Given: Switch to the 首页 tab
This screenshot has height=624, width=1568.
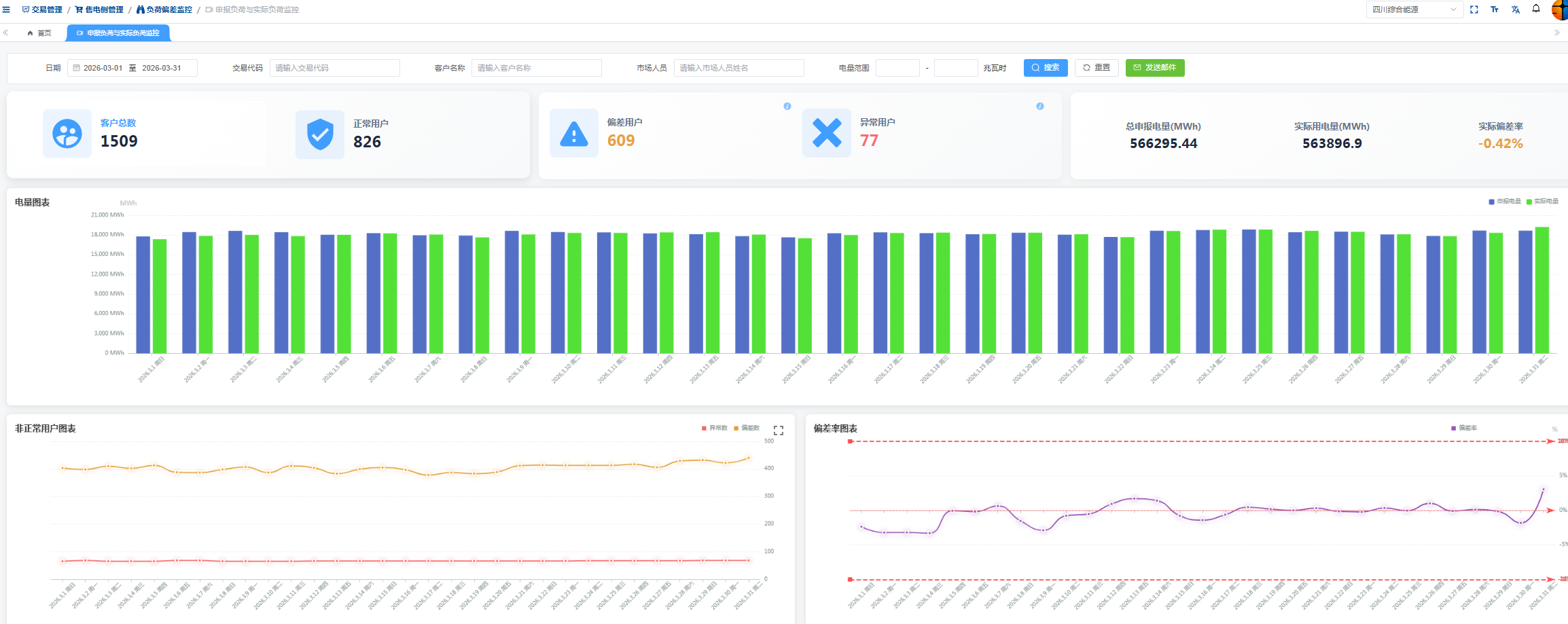Looking at the screenshot, I should [x=39, y=33].
